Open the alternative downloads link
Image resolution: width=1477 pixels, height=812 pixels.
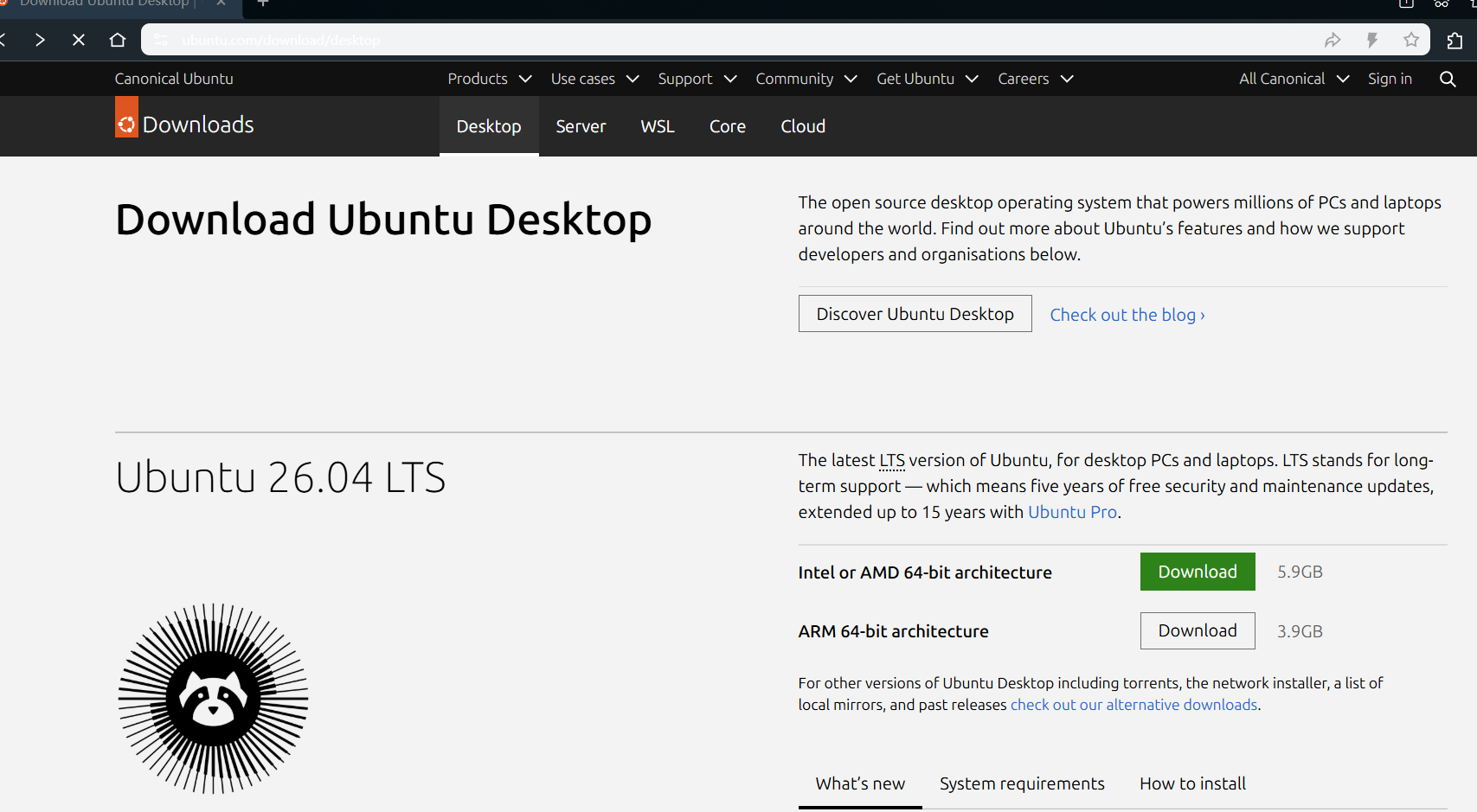(1133, 705)
